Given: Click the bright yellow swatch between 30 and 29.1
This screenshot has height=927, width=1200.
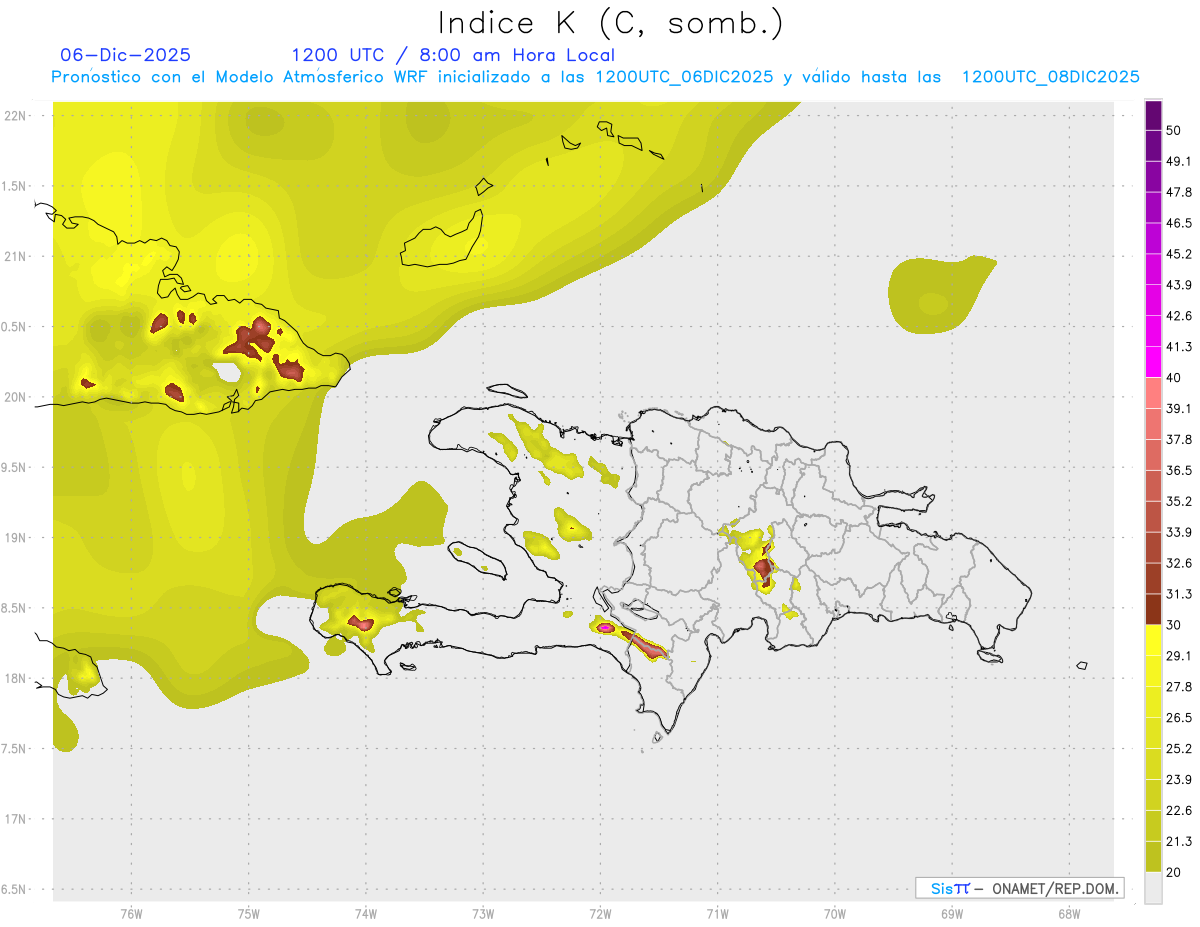Looking at the screenshot, I should tap(1154, 640).
